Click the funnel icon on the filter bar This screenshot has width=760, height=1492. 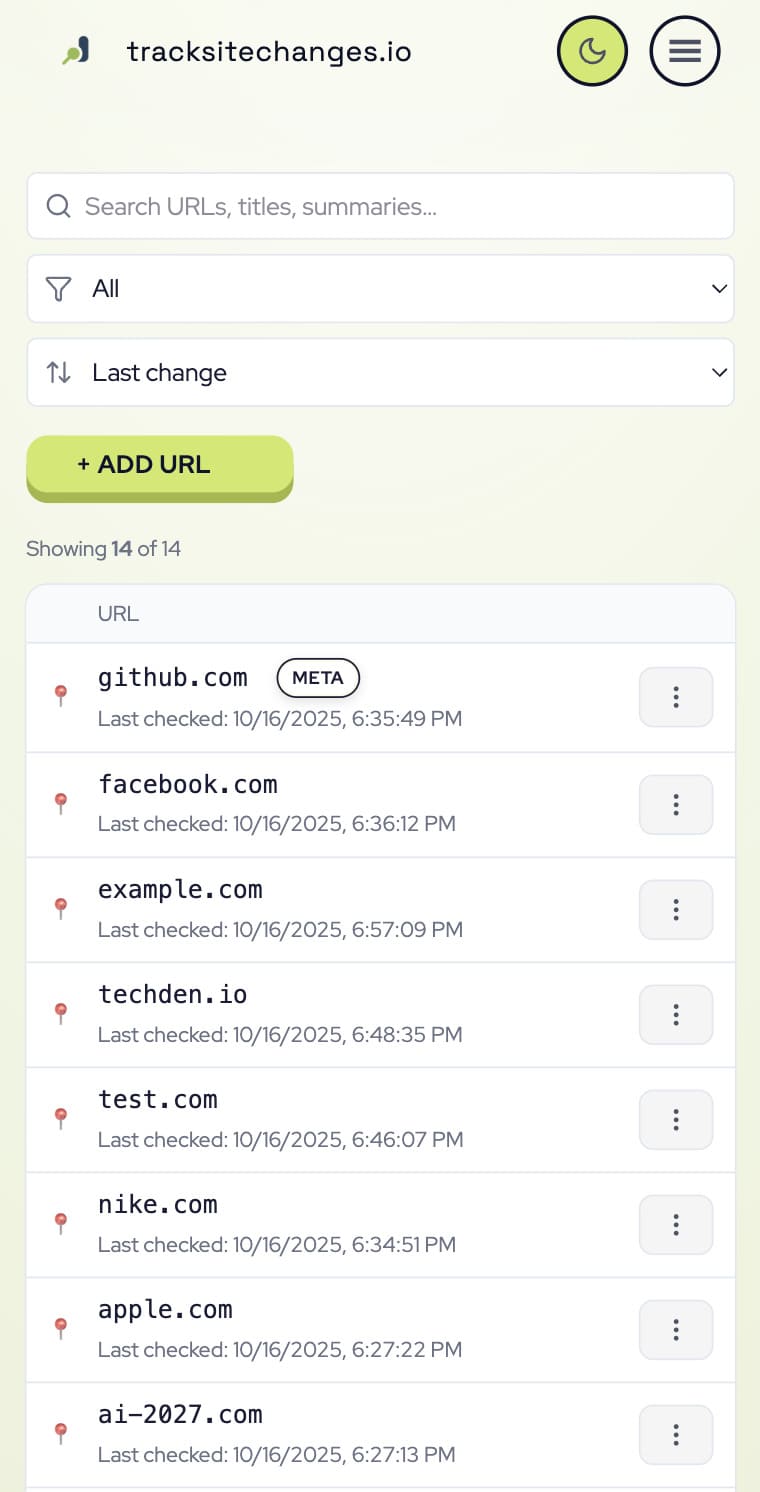[x=58, y=288]
